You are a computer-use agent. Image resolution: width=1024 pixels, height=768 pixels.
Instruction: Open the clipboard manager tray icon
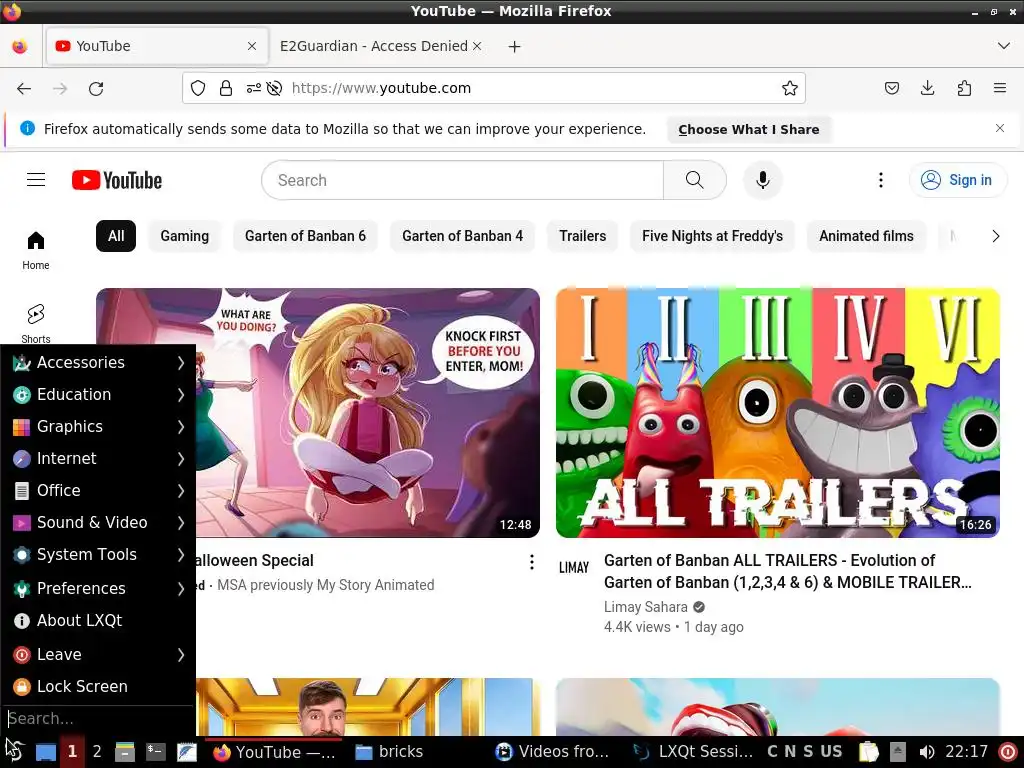coord(869,752)
